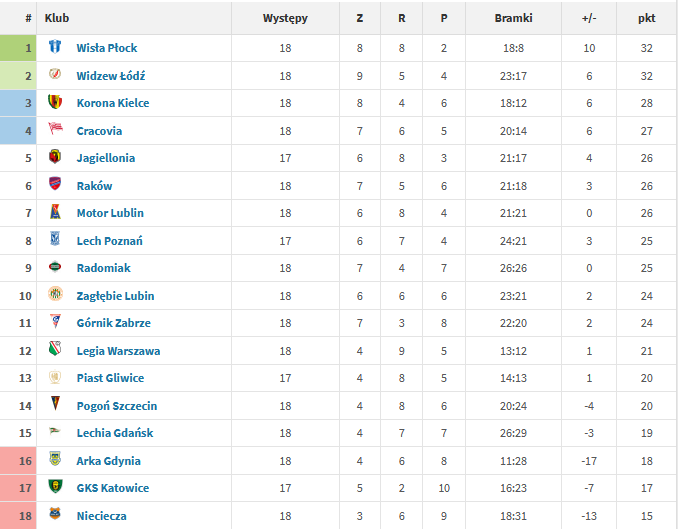Select the Cracovia club logo
Image resolution: width=678 pixels, height=529 pixels.
tap(55, 130)
